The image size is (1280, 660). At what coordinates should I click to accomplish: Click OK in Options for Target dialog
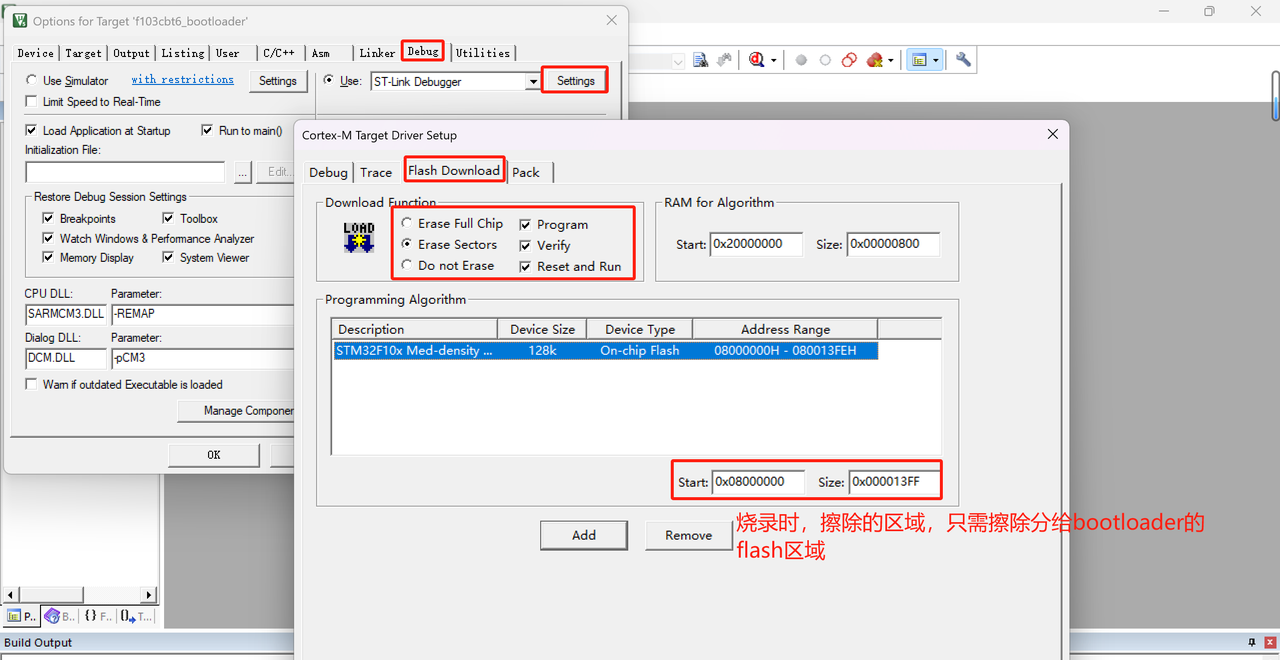[214, 455]
